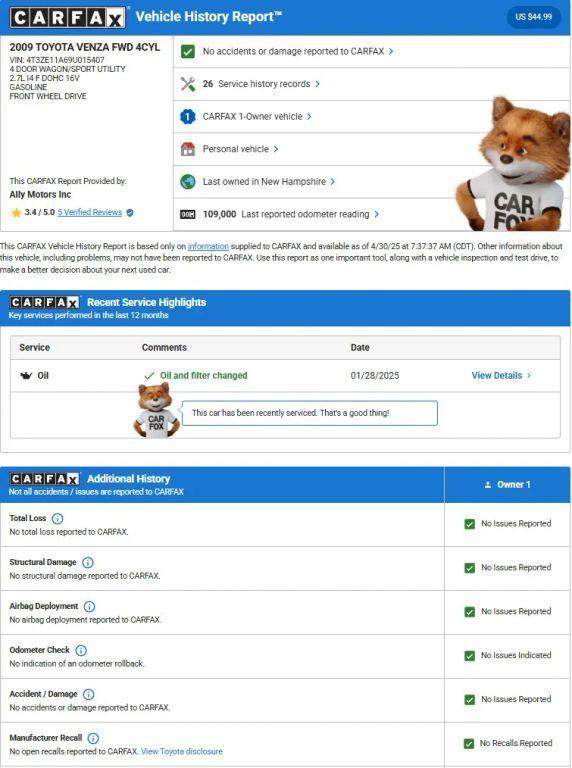
Task: Open View Details for oil change
Action: 501,376
